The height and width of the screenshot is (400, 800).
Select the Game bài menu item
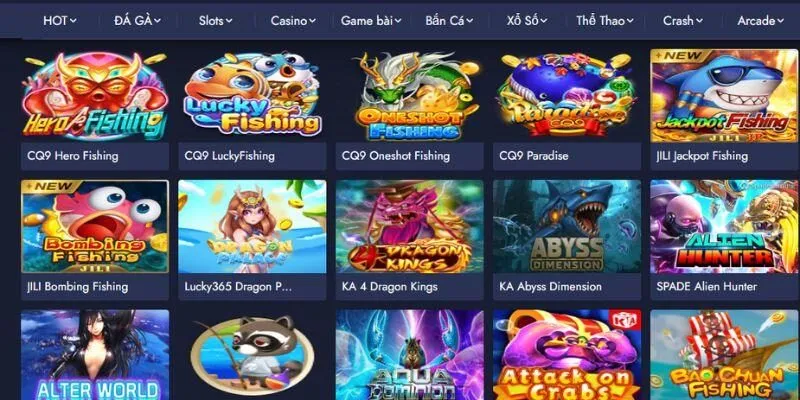click(x=371, y=21)
